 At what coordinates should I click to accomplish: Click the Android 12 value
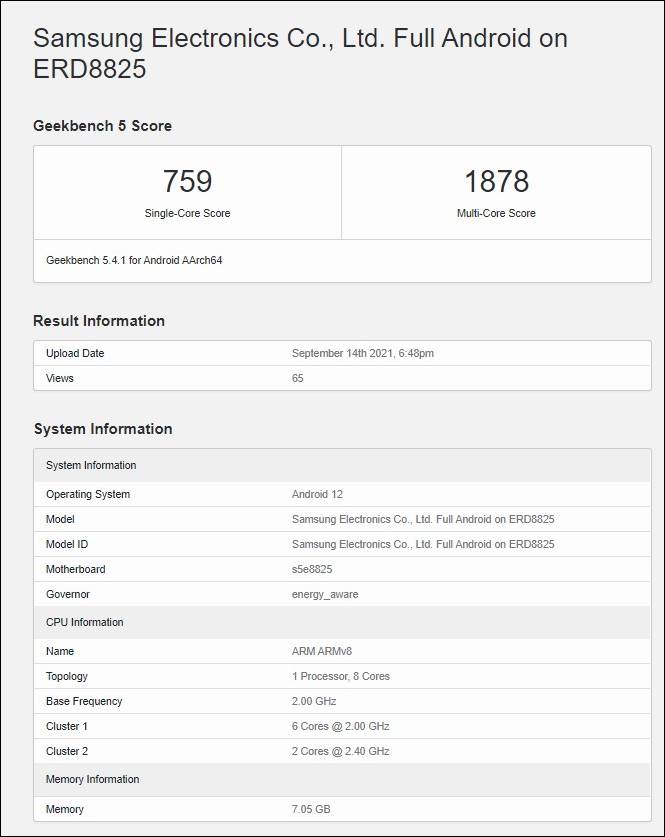click(x=317, y=494)
